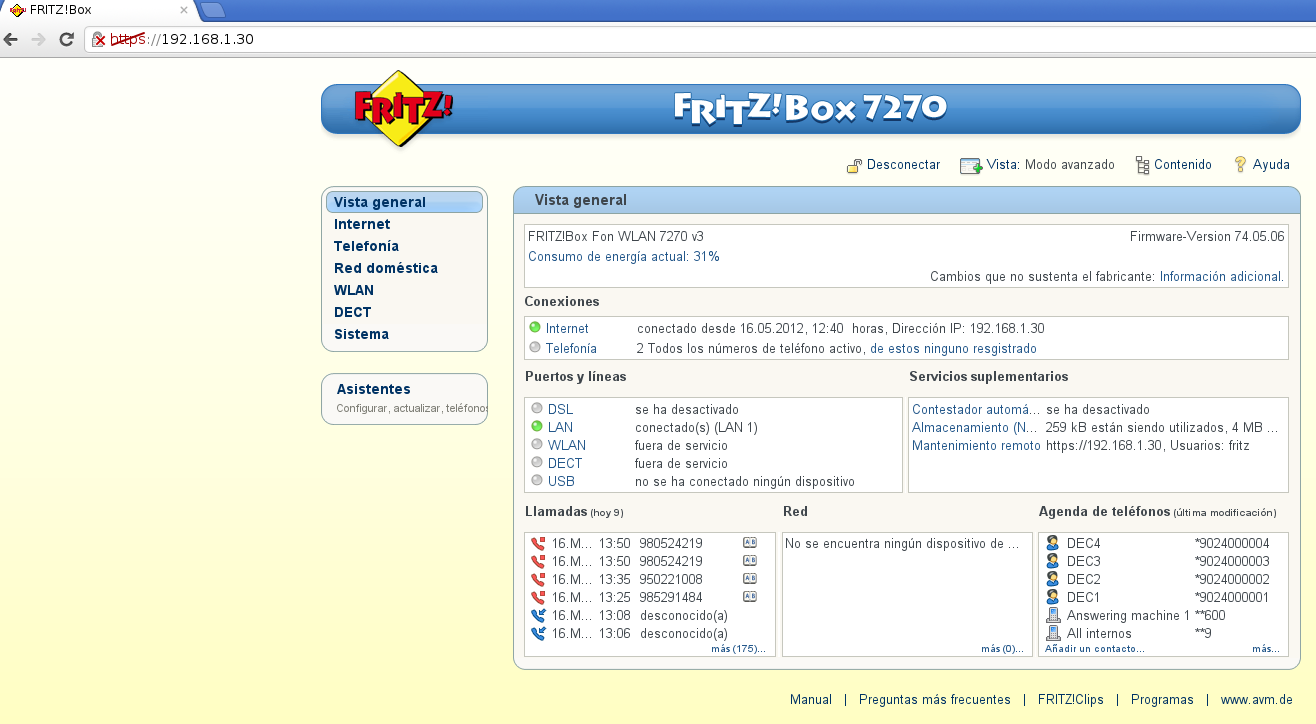Open Asistentes wizard panel

click(x=373, y=389)
